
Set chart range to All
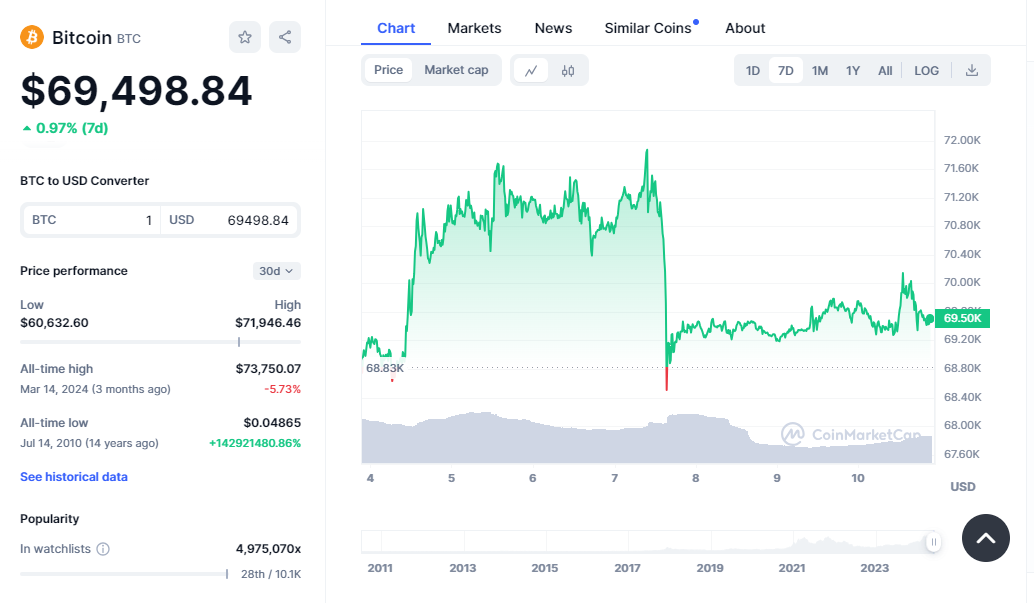pyautogui.click(x=885, y=71)
